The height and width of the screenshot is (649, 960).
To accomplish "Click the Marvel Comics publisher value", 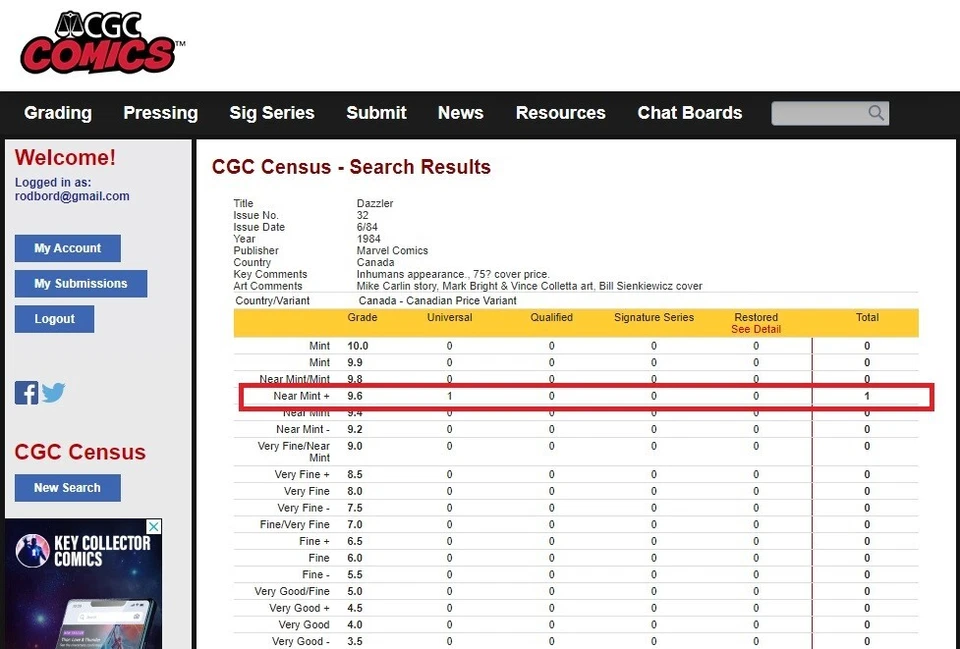I will point(392,250).
